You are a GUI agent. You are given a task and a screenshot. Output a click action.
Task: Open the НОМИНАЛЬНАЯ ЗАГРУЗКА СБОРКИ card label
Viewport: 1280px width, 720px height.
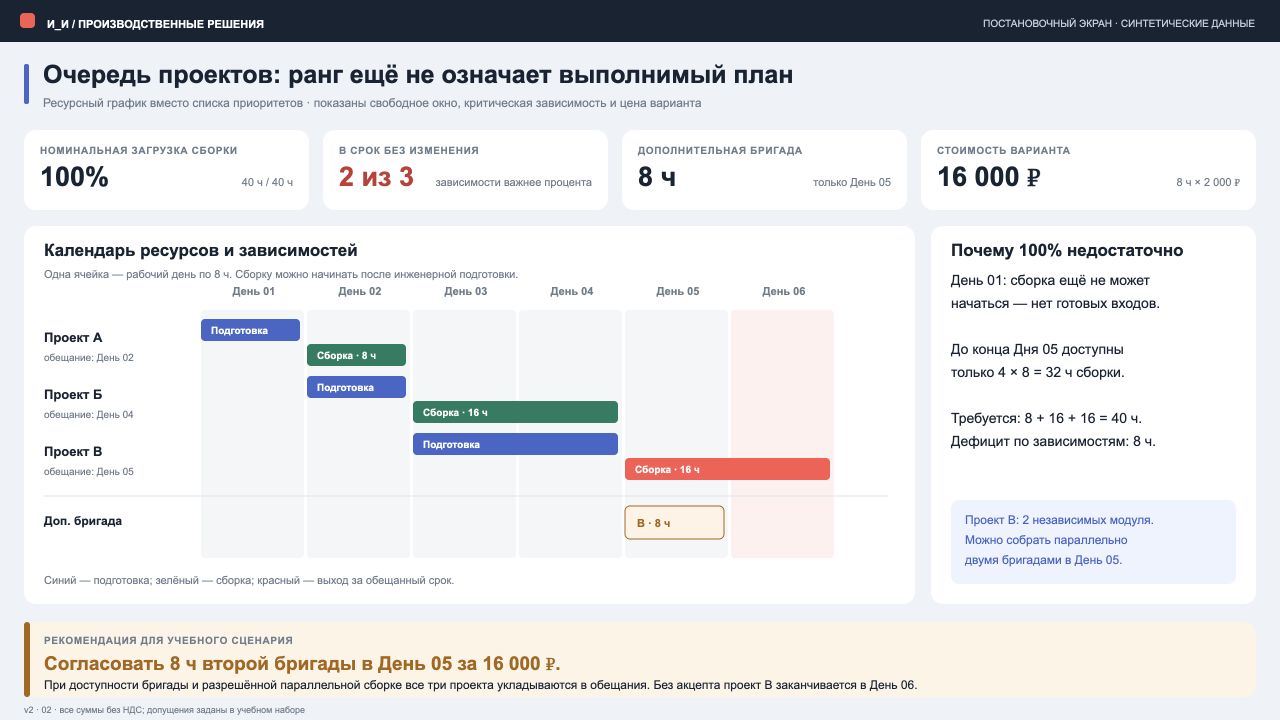pyautogui.click(x=139, y=150)
